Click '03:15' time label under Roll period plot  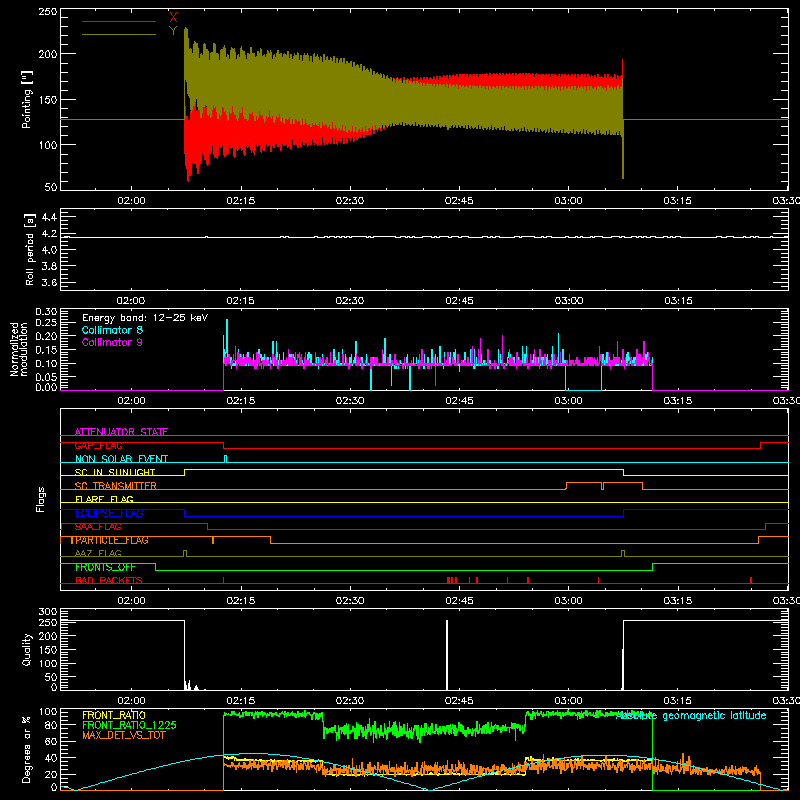pyautogui.click(x=679, y=301)
